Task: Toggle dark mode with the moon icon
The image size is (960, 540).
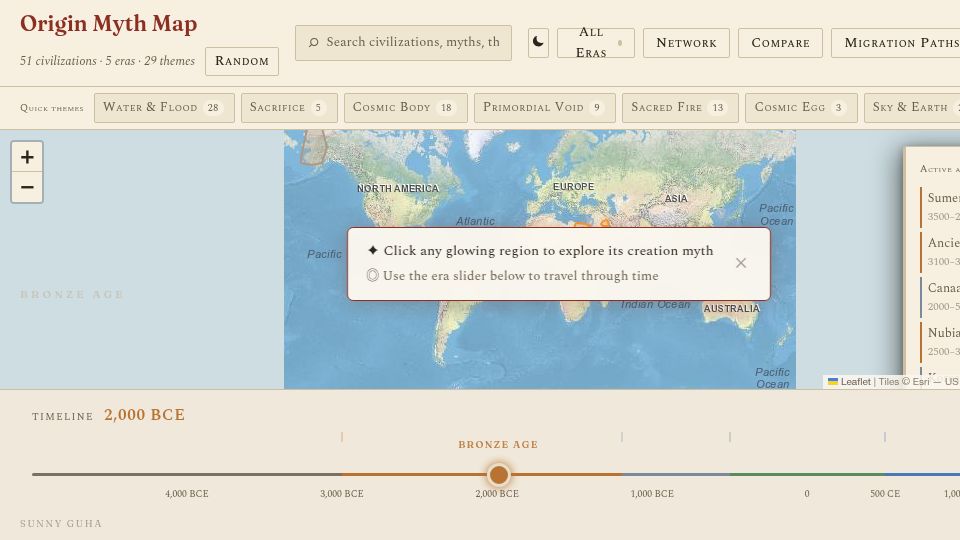Action: click(538, 43)
